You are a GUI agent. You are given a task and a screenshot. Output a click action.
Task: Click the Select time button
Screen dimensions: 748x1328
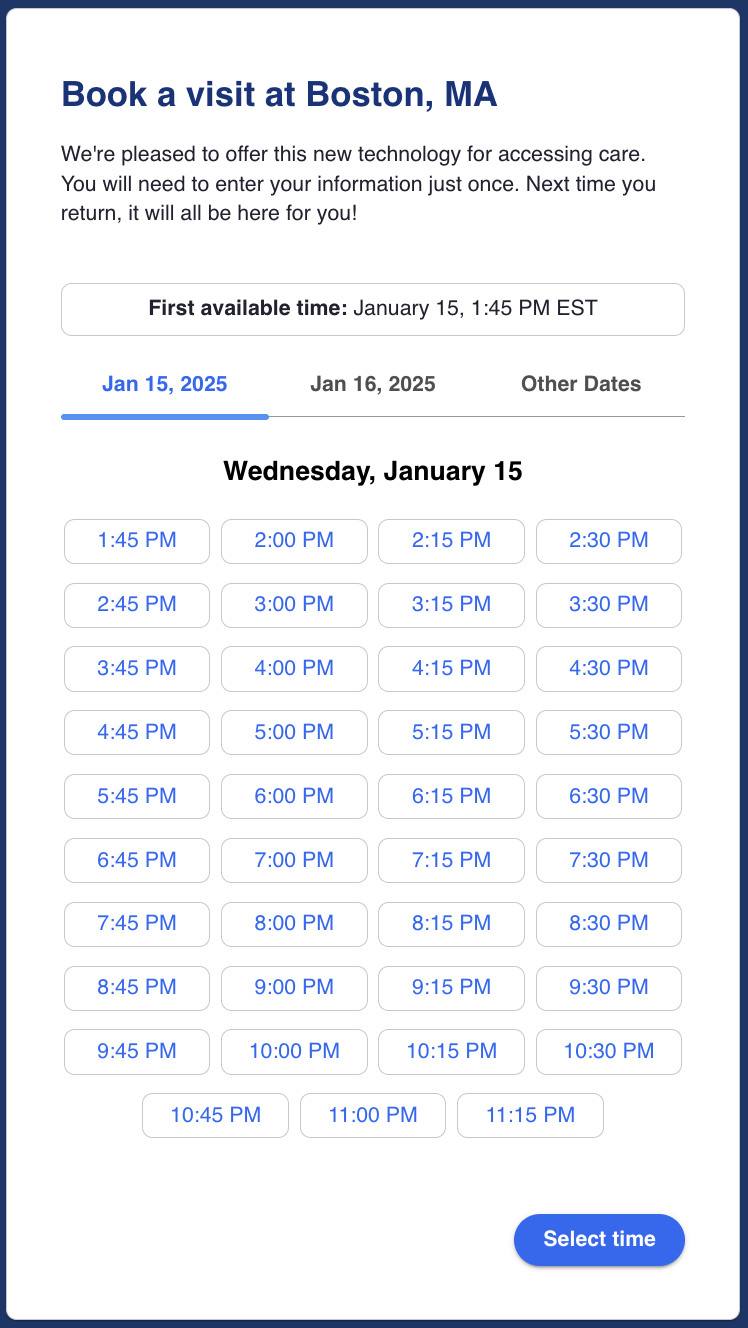[599, 1239]
